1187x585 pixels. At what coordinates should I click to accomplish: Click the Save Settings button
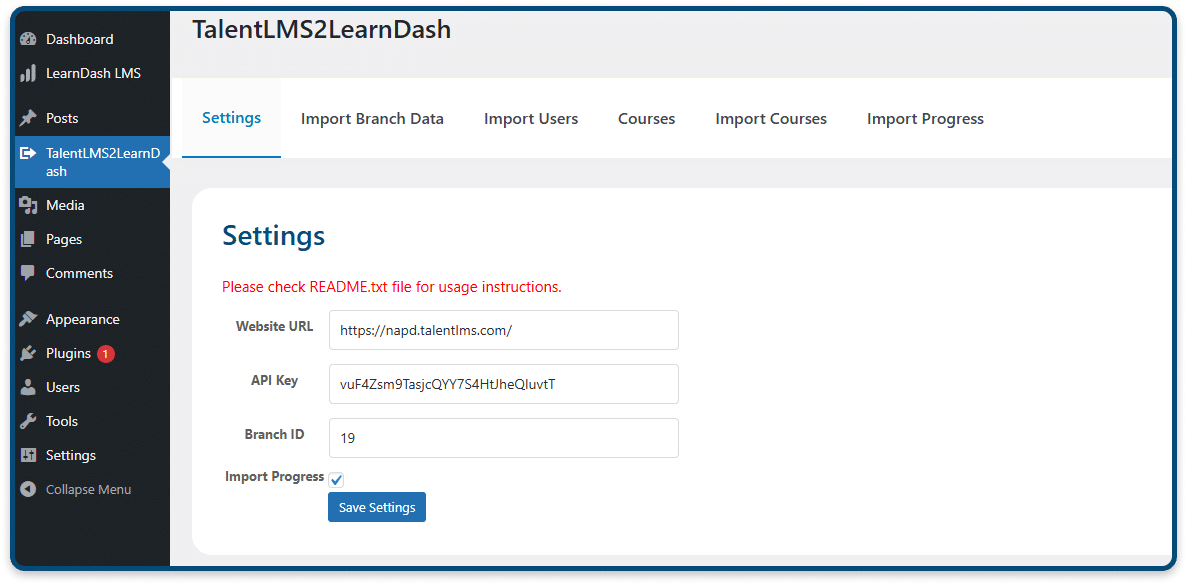(377, 507)
